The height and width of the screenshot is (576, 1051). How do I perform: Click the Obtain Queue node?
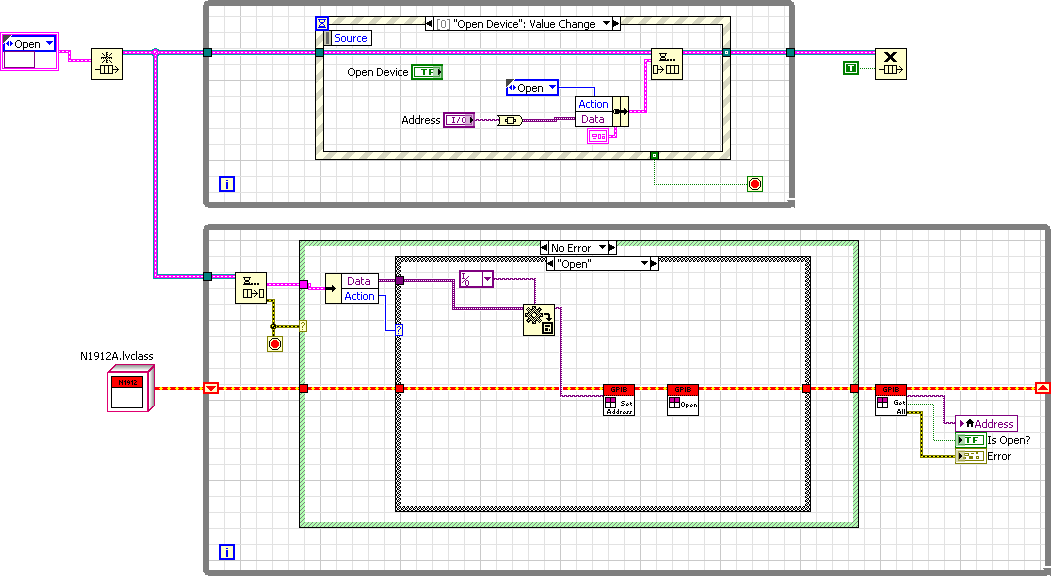tap(107, 64)
